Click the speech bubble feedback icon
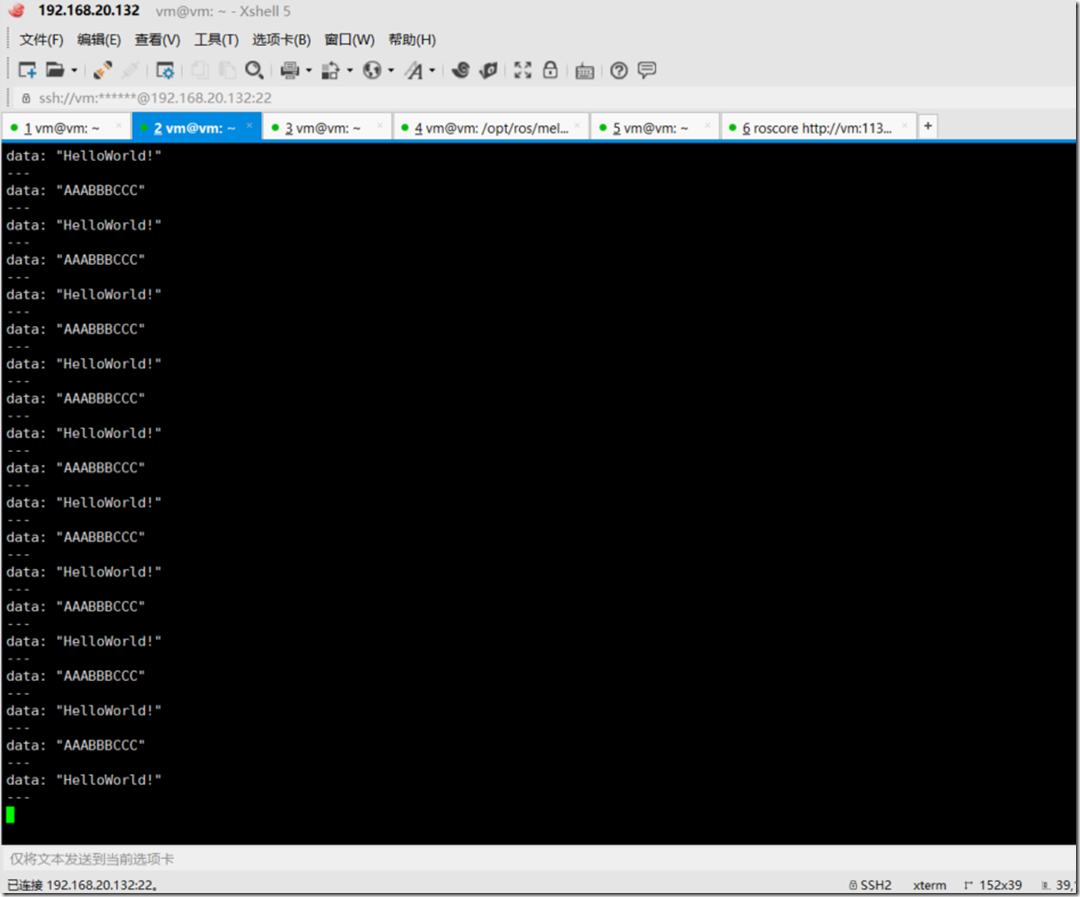This screenshot has width=1080, height=897. [x=647, y=70]
